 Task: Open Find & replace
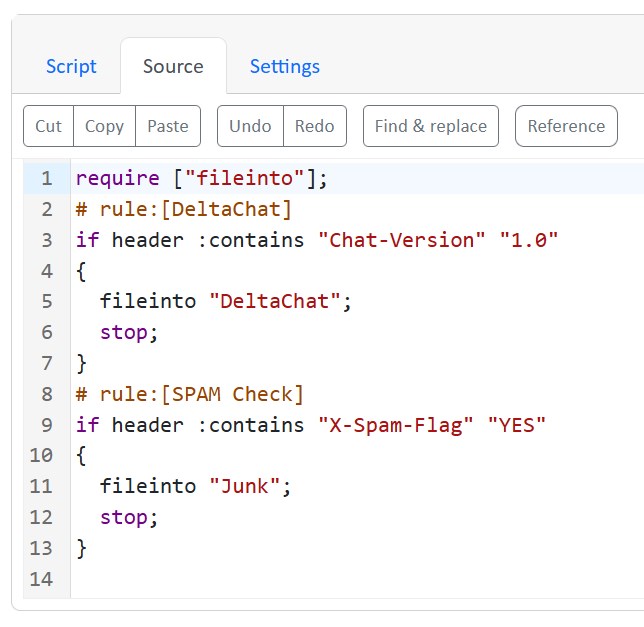(x=431, y=126)
